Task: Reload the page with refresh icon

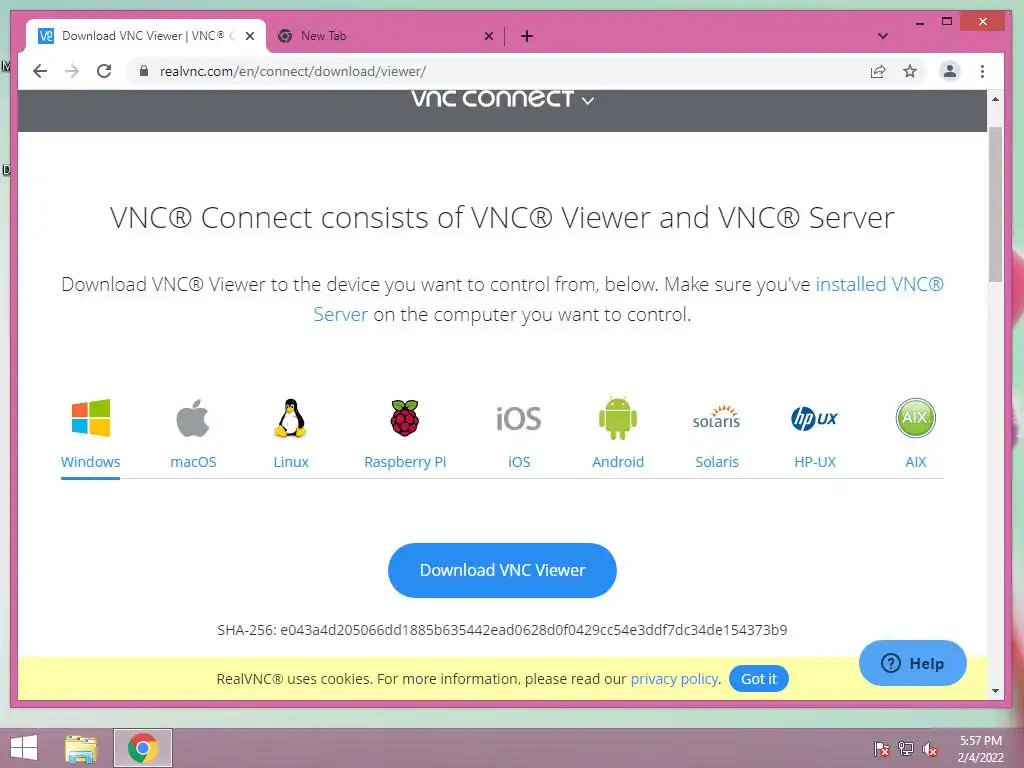Action: click(x=104, y=71)
